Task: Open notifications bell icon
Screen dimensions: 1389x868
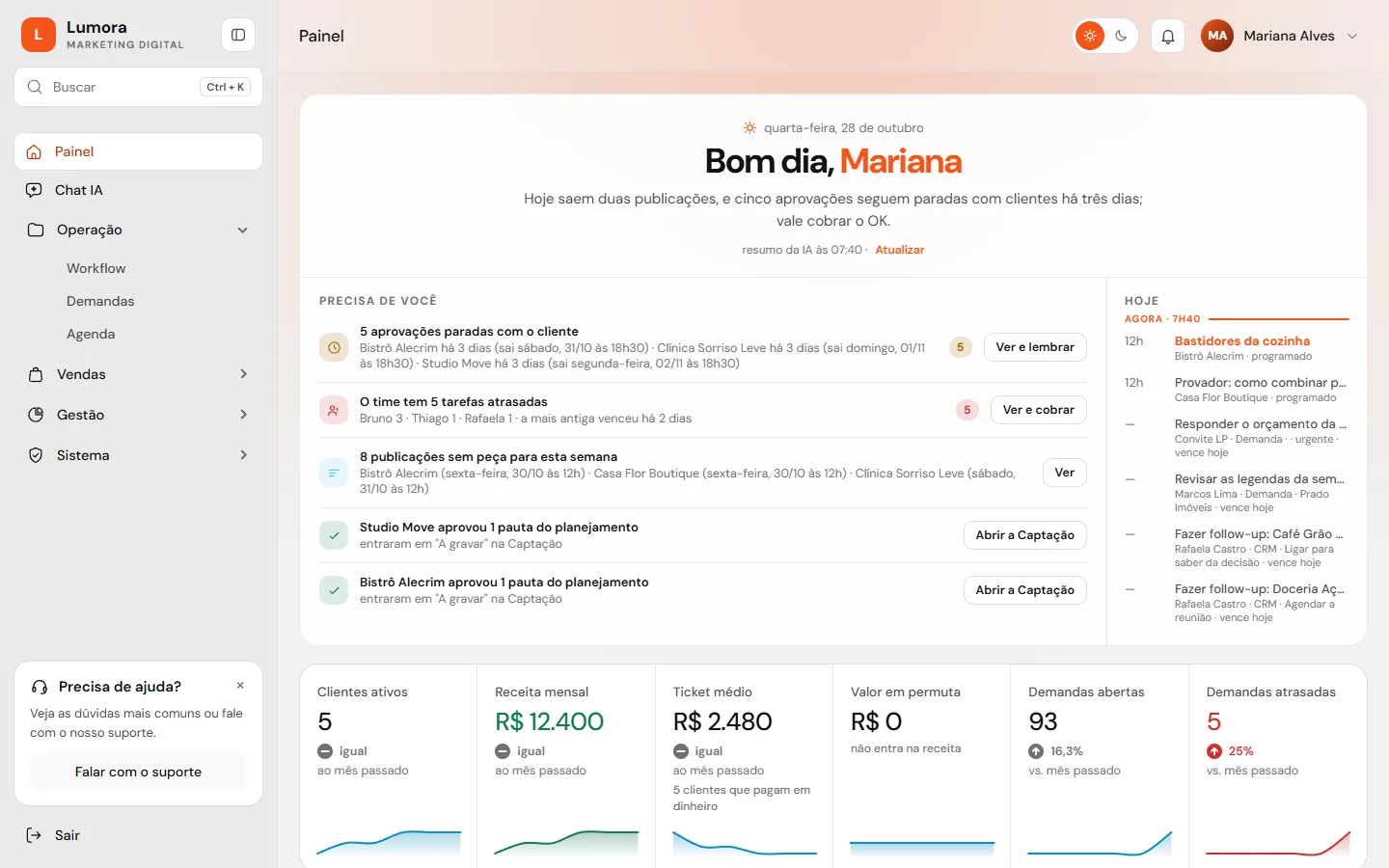Action: pos(1167,36)
